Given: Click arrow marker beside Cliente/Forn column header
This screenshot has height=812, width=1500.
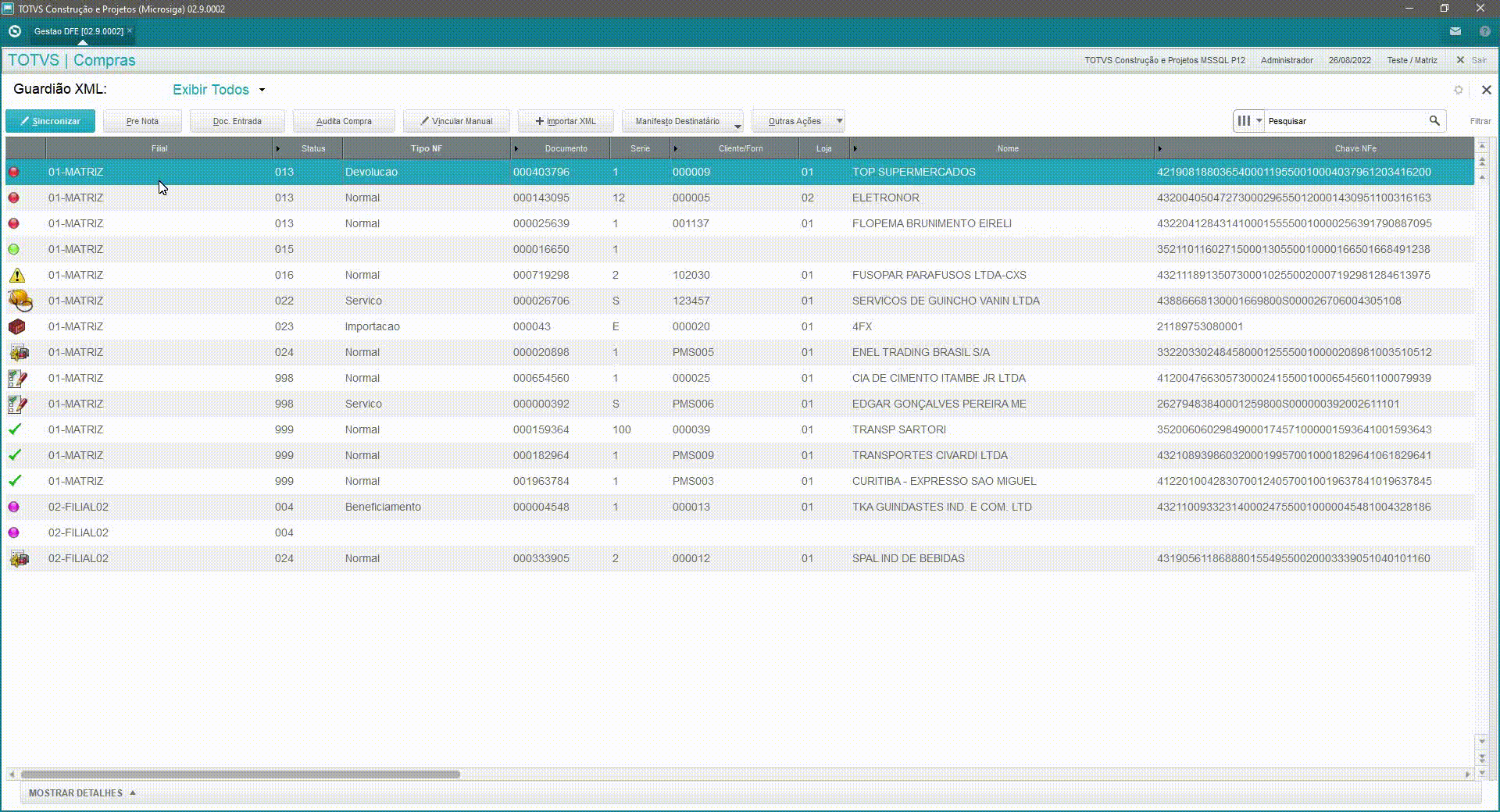Looking at the screenshot, I should click(675, 148).
